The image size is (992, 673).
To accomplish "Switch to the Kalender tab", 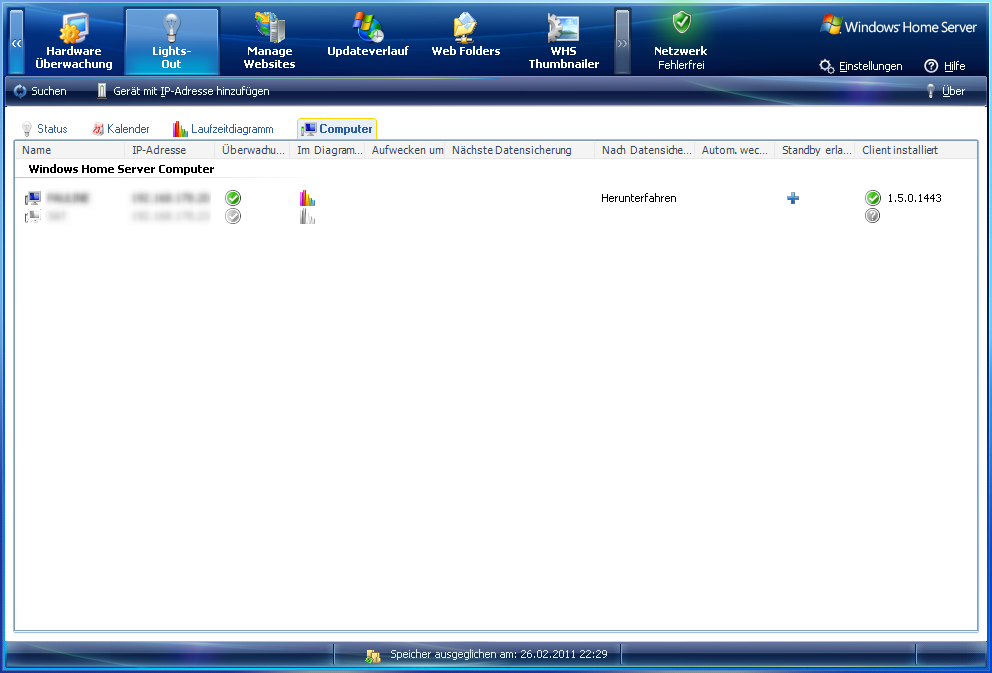I will click(121, 129).
